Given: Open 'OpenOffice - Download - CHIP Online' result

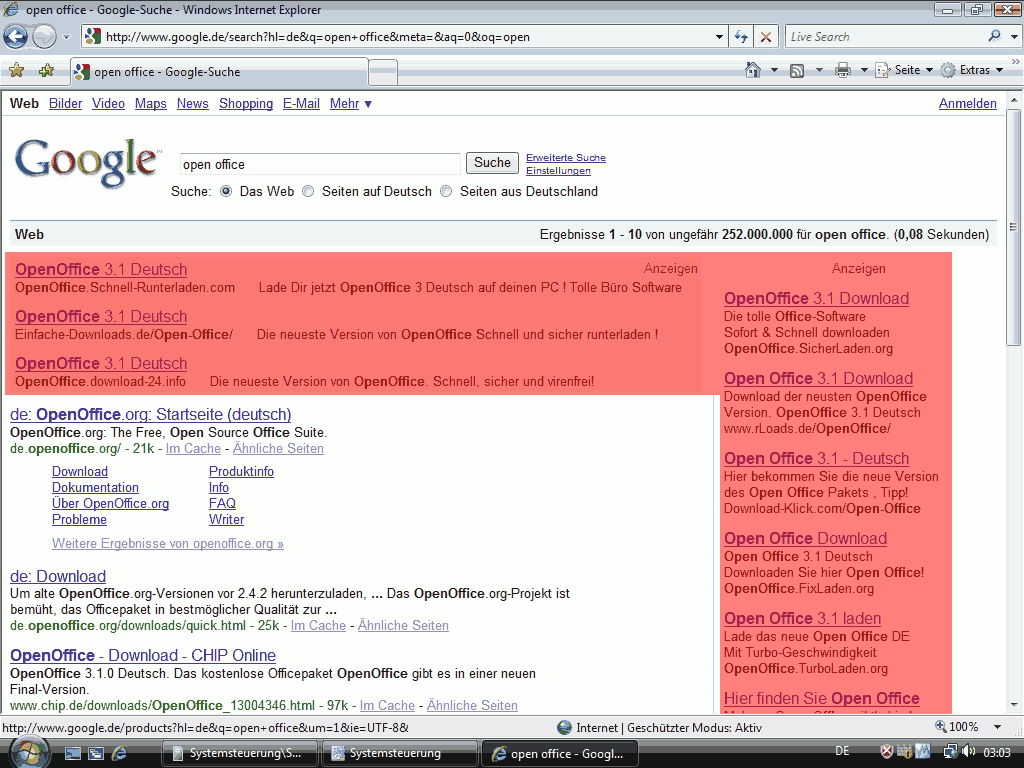Looking at the screenshot, I should 143,655.
